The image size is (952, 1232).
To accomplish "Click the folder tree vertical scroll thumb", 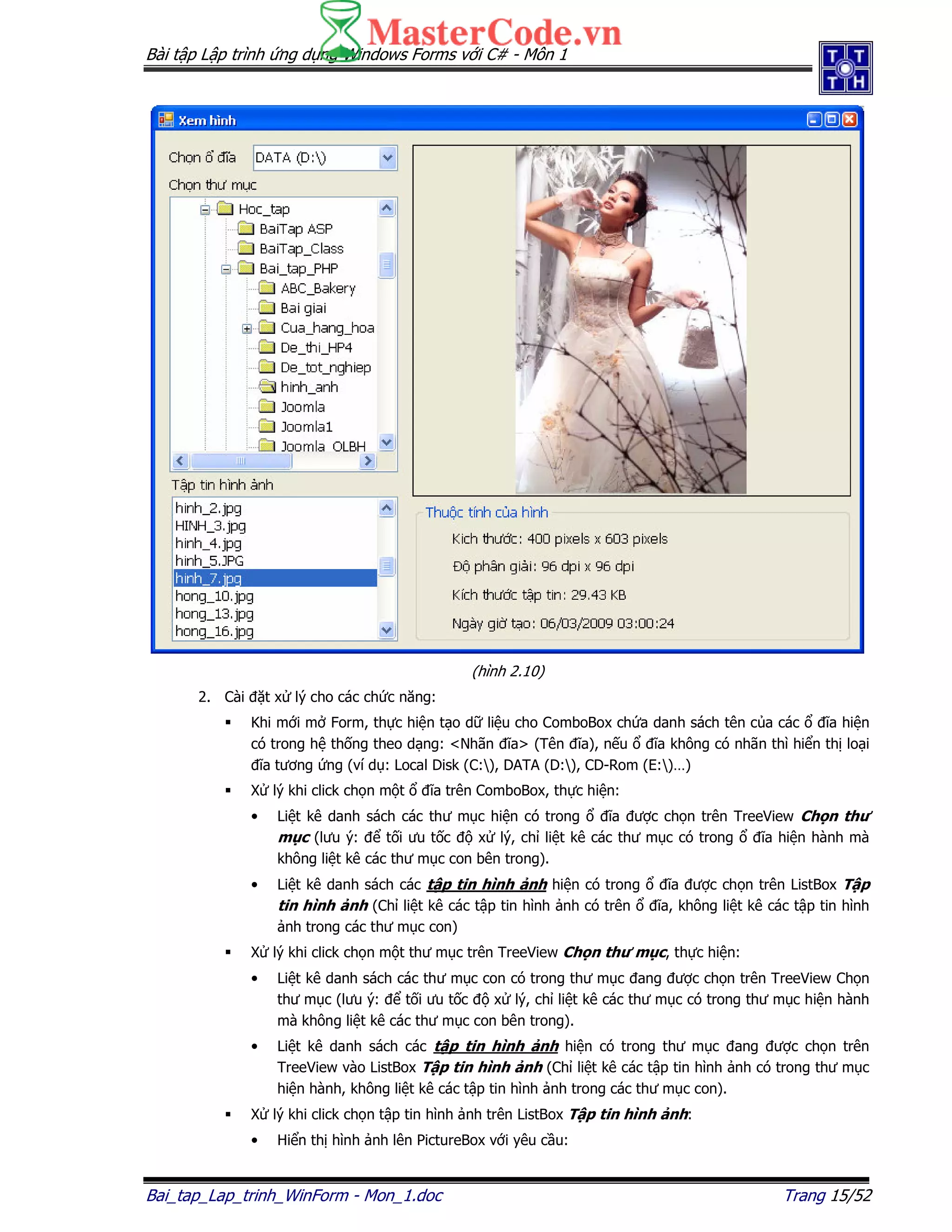I will coord(386,265).
